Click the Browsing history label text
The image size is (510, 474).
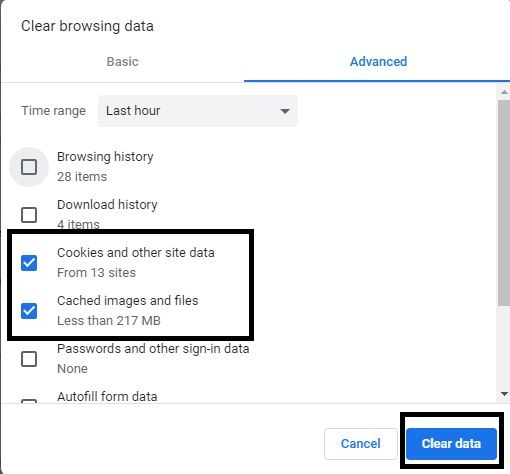105,157
